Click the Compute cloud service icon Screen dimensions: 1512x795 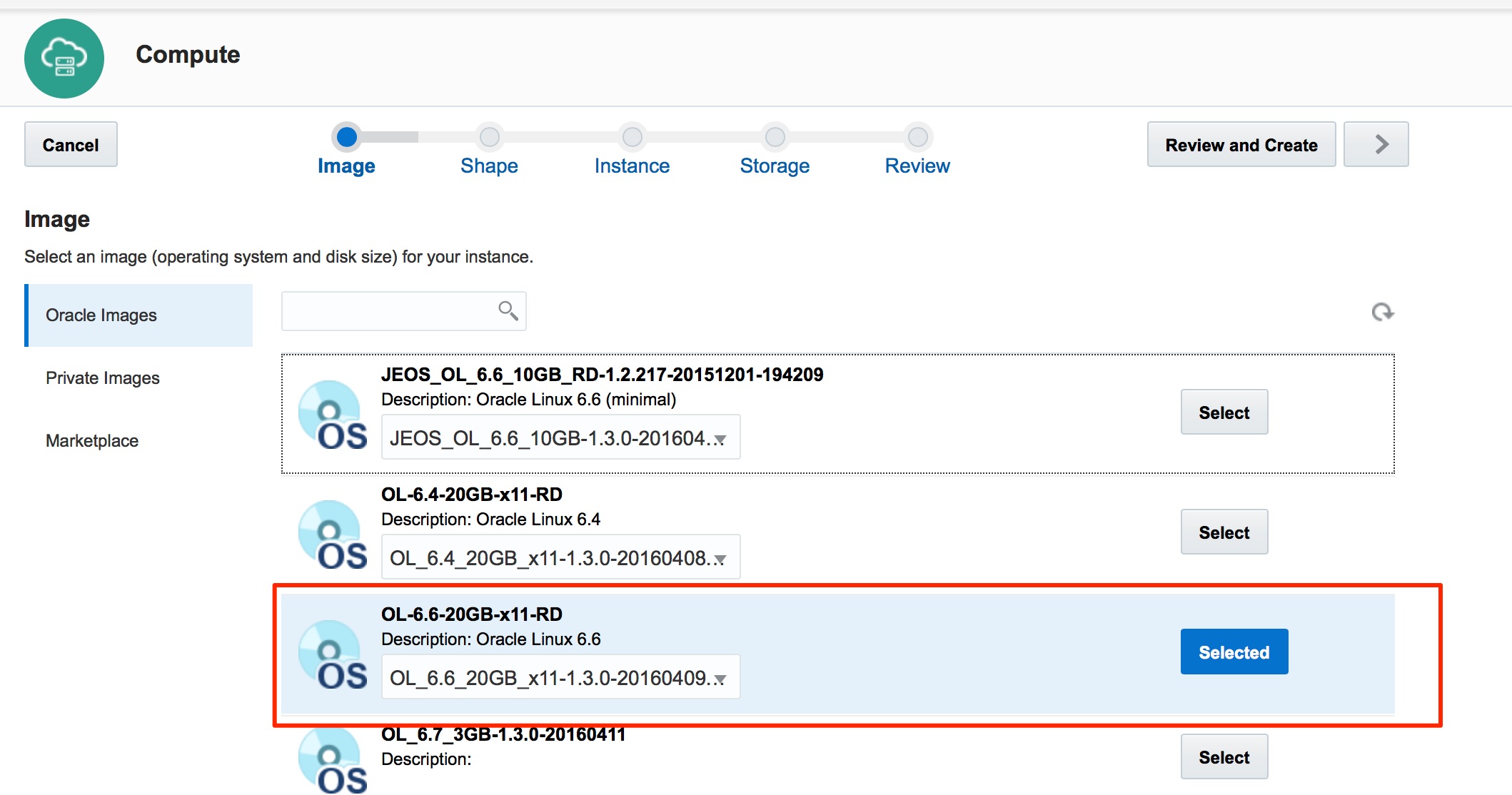pyautogui.click(x=64, y=59)
